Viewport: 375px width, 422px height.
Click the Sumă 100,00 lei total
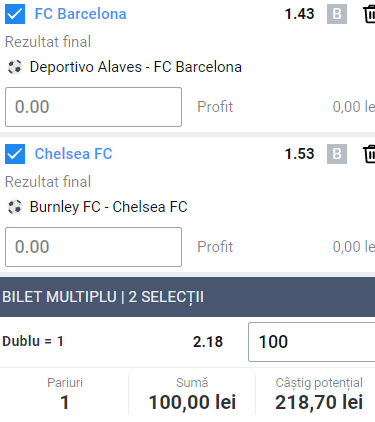click(x=192, y=402)
